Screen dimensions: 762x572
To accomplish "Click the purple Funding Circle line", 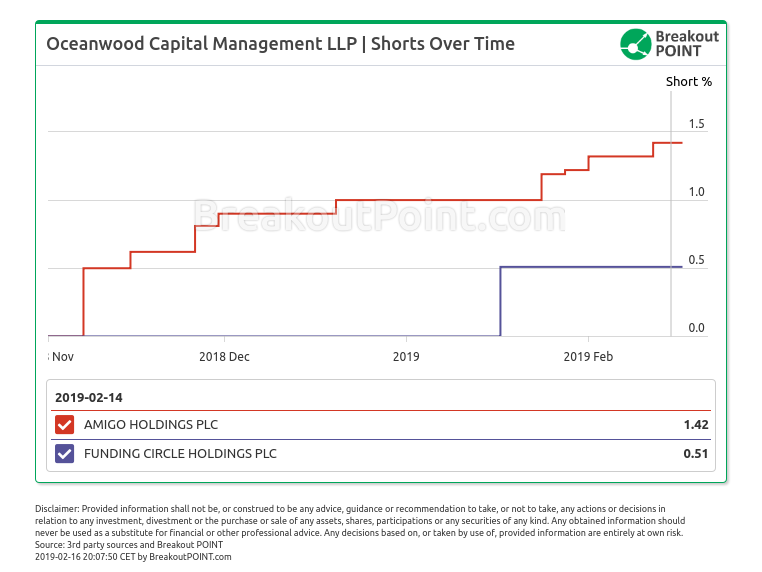I will tap(591, 267).
